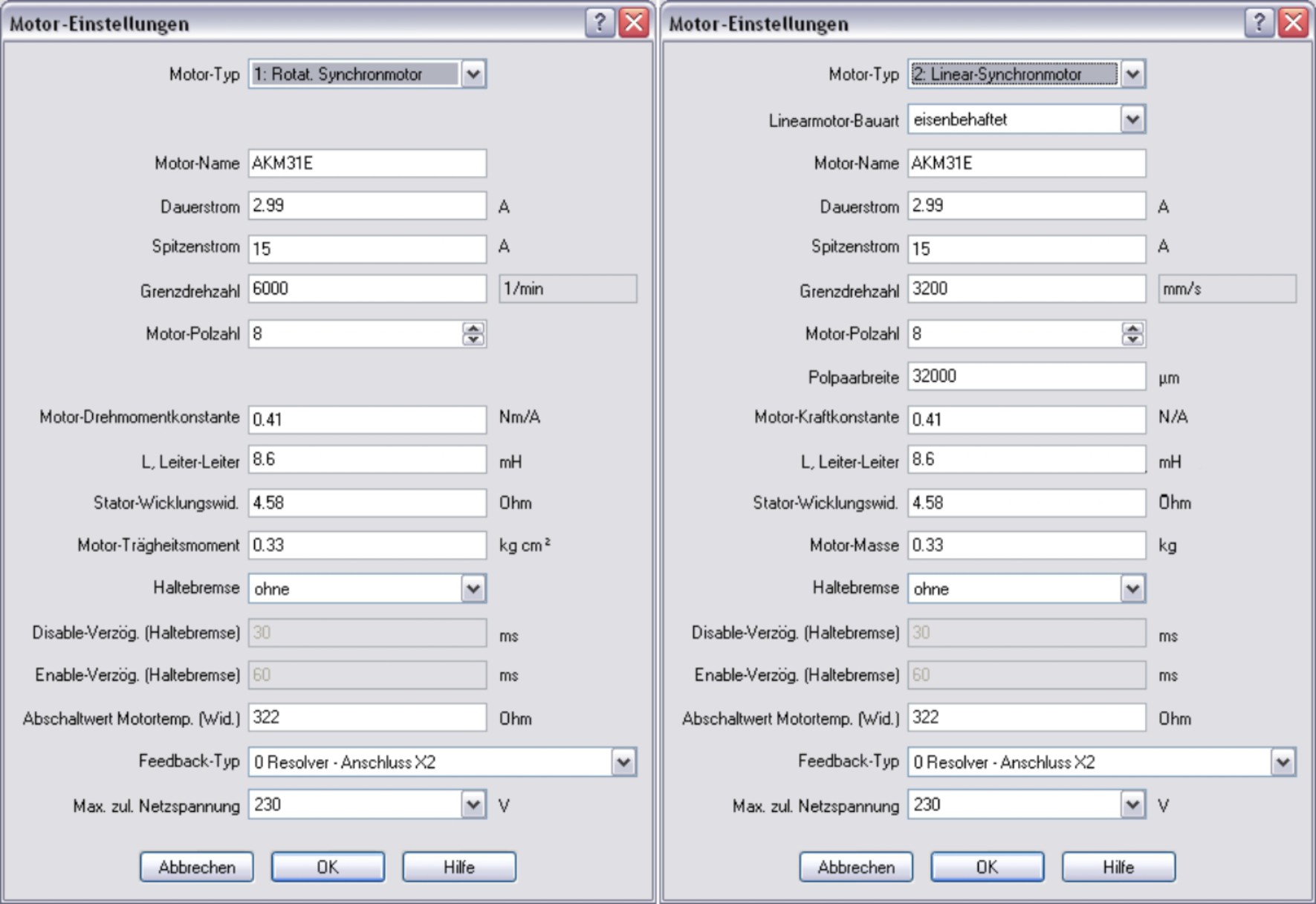Screen dimensions: 1316x904
Task: Click the Polpaarbreite field containing 32000
Action: click(1025, 377)
